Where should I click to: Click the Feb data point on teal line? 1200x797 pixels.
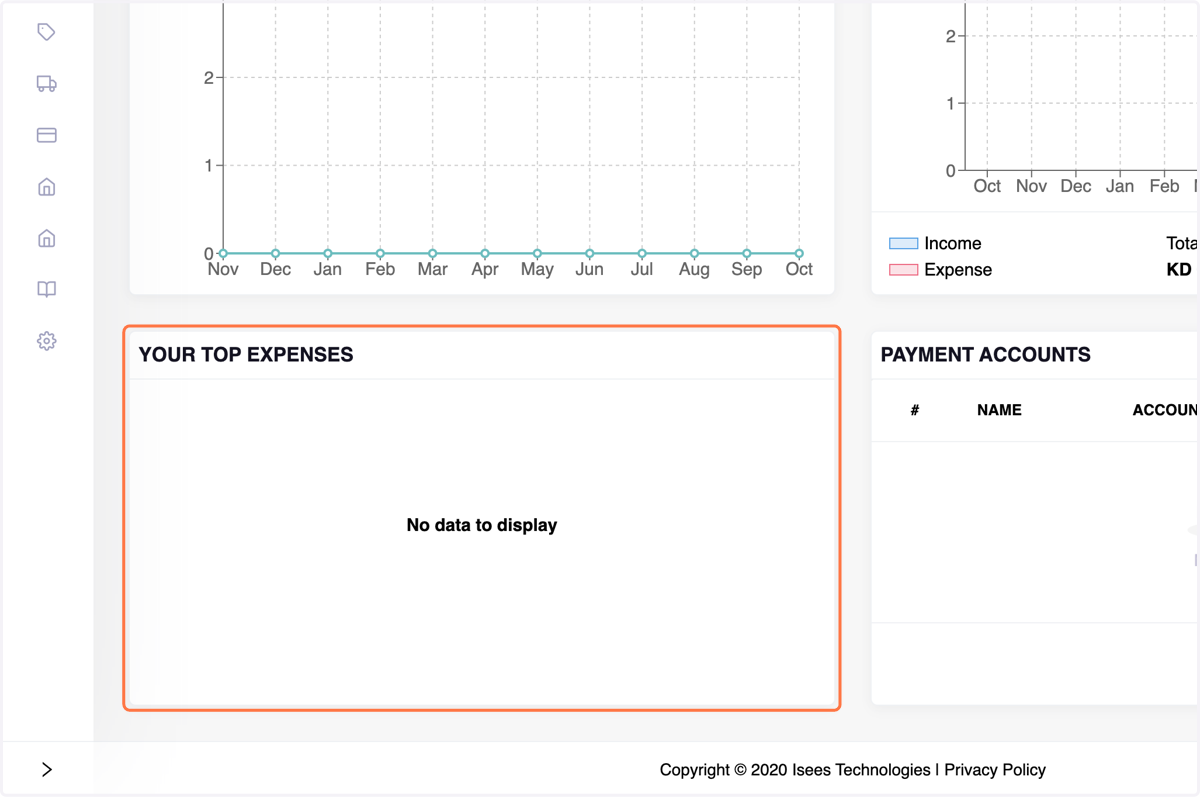[380, 254]
